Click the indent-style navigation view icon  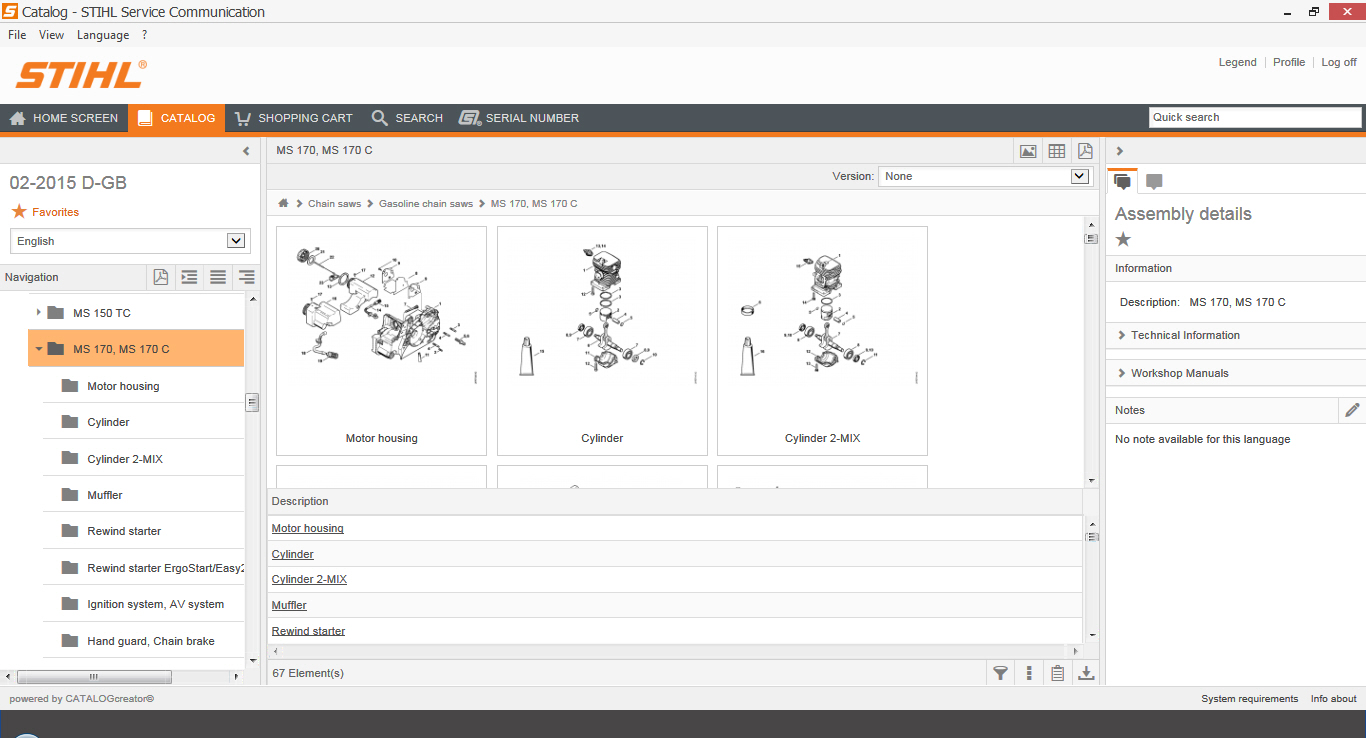[x=189, y=277]
